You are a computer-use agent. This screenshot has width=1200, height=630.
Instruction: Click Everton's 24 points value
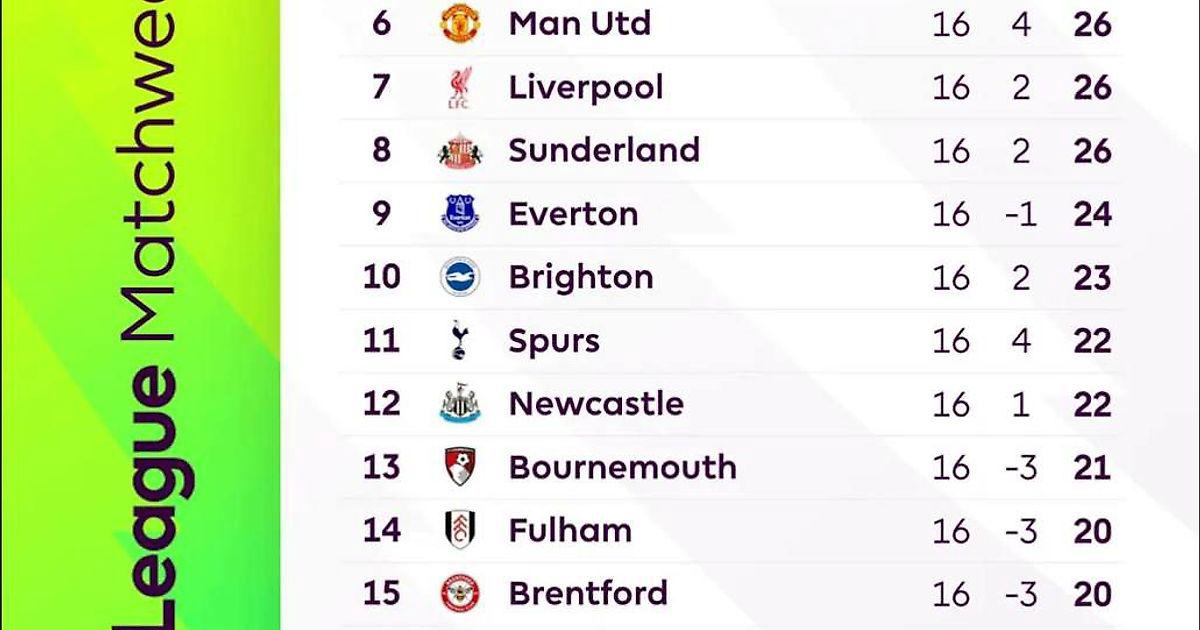tap(1092, 214)
